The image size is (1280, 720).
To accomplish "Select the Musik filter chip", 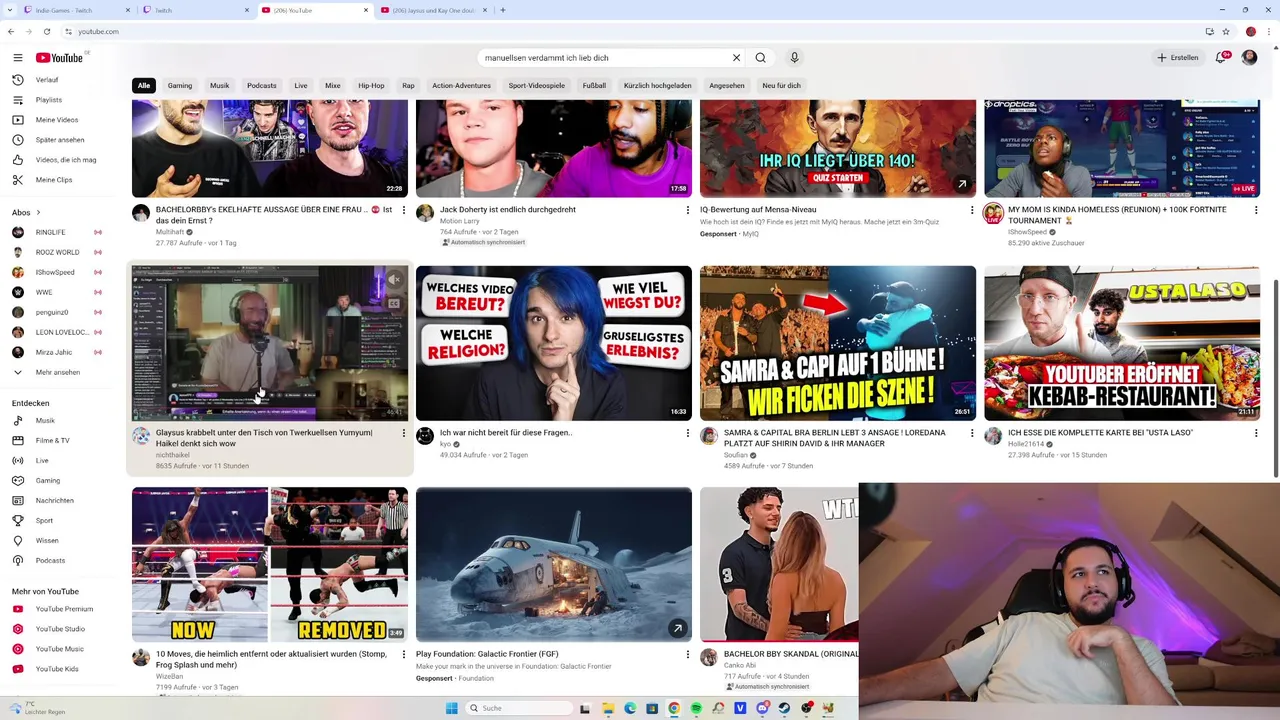I will tap(220, 86).
